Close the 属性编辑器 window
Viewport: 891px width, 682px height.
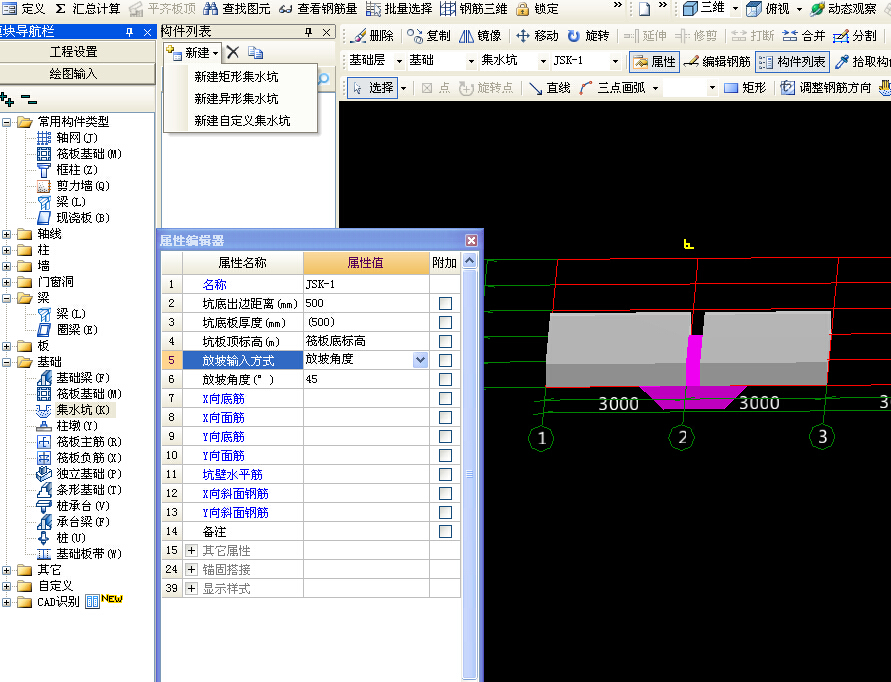click(x=471, y=240)
